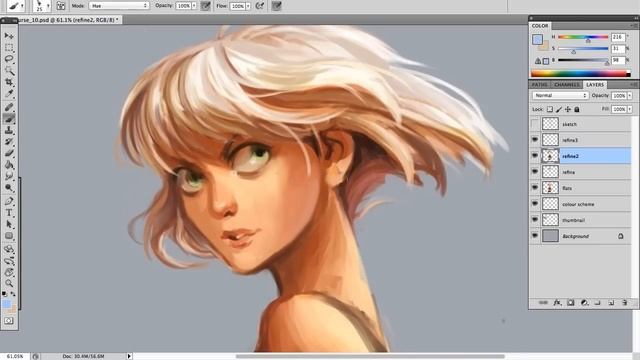Select the Quick Selection tool
Image resolution: width=640 pixels, height=360 pixels.
(9, 71)
